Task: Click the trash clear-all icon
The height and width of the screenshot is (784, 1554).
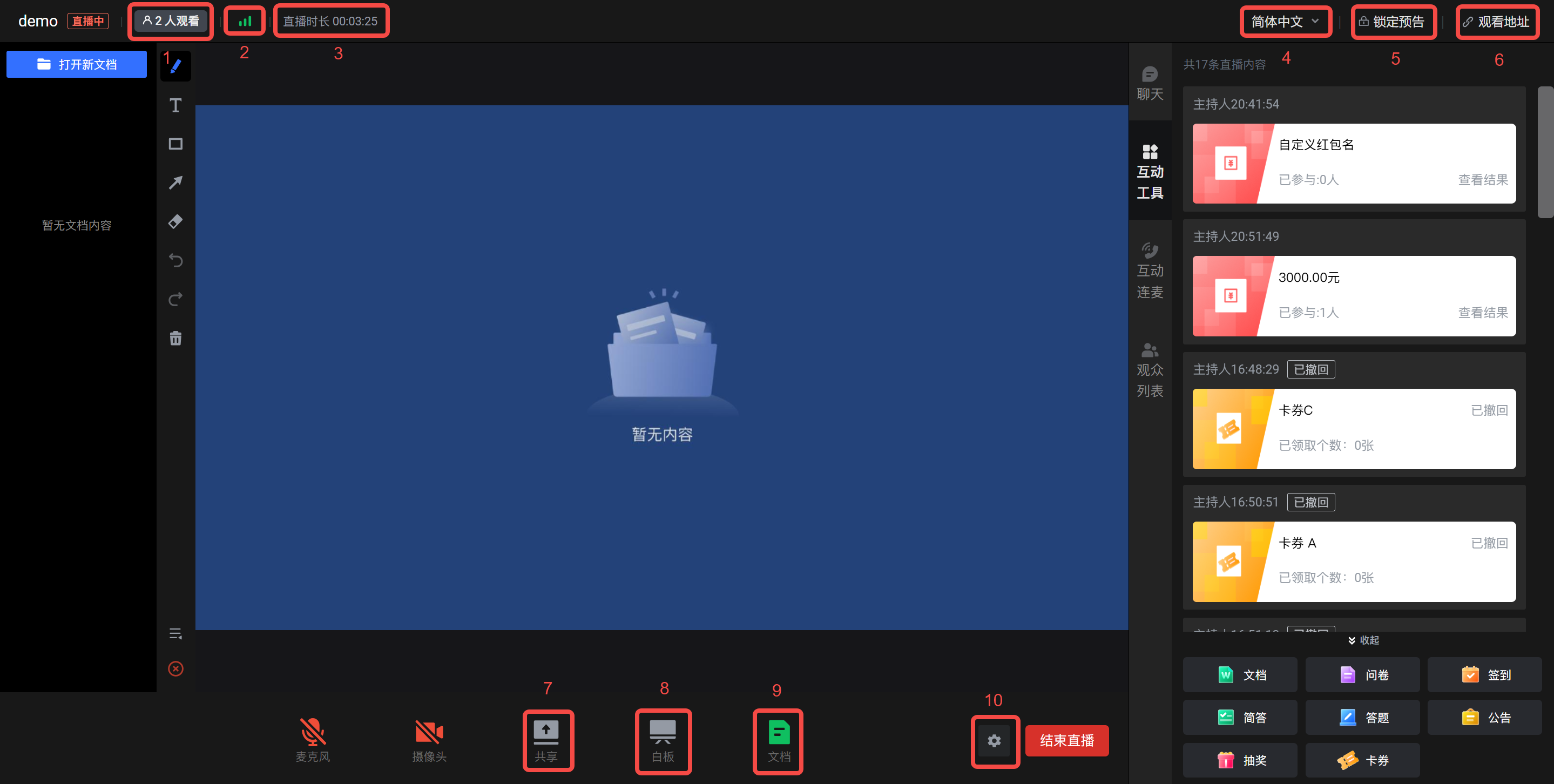Action: pos(175,339)
